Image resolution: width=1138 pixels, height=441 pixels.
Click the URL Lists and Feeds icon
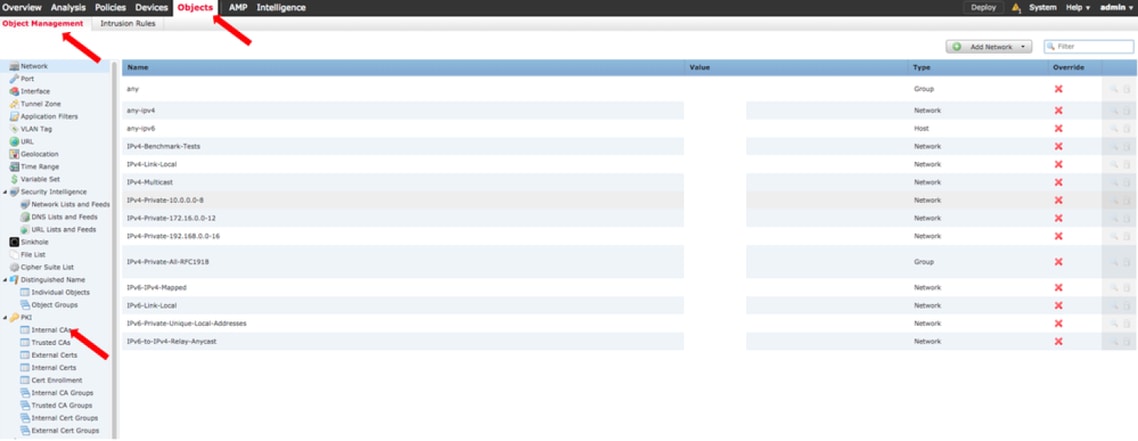[x=25, y=229]
